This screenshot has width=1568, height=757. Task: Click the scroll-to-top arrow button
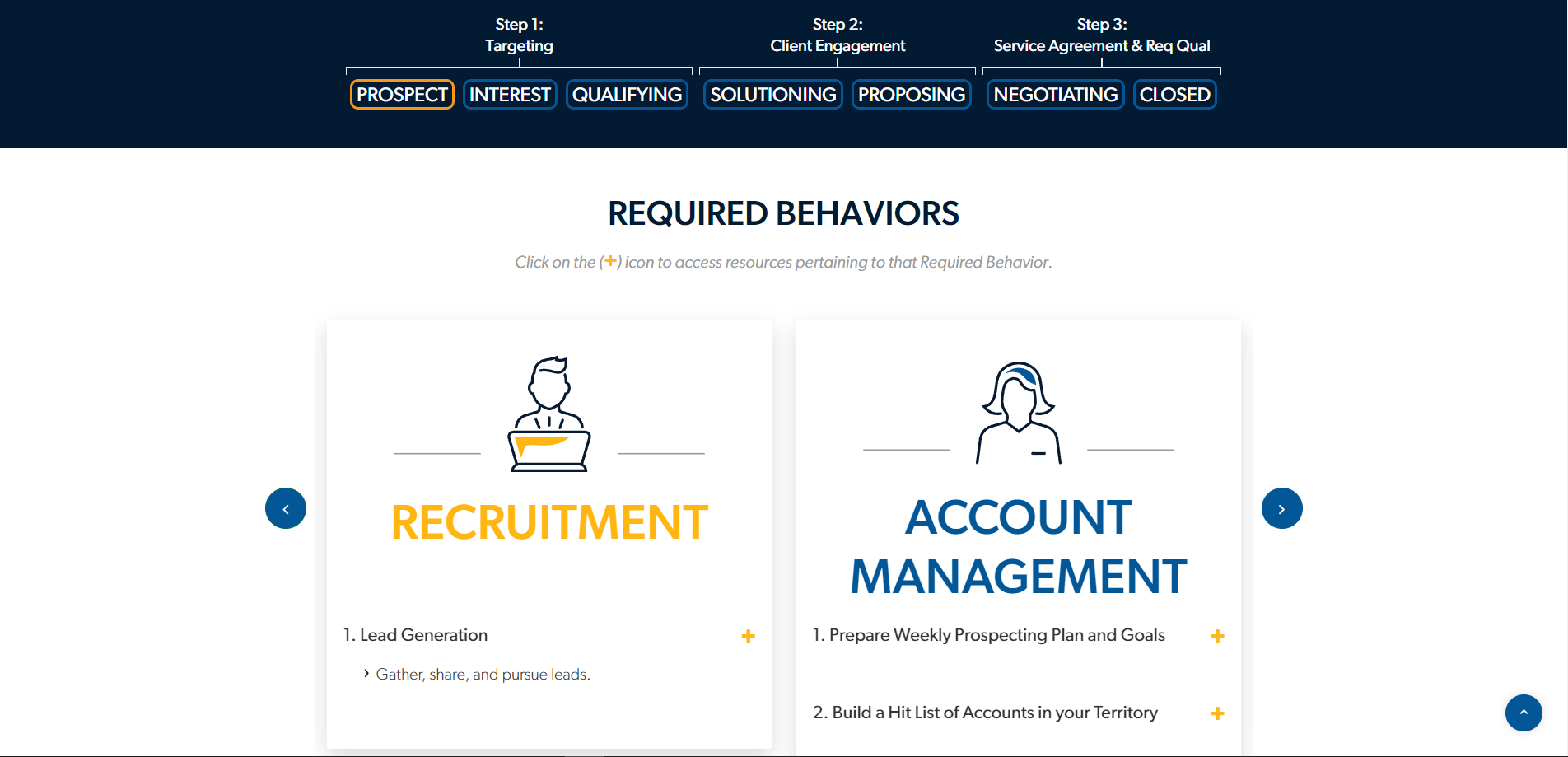[x=1523, y=713]
